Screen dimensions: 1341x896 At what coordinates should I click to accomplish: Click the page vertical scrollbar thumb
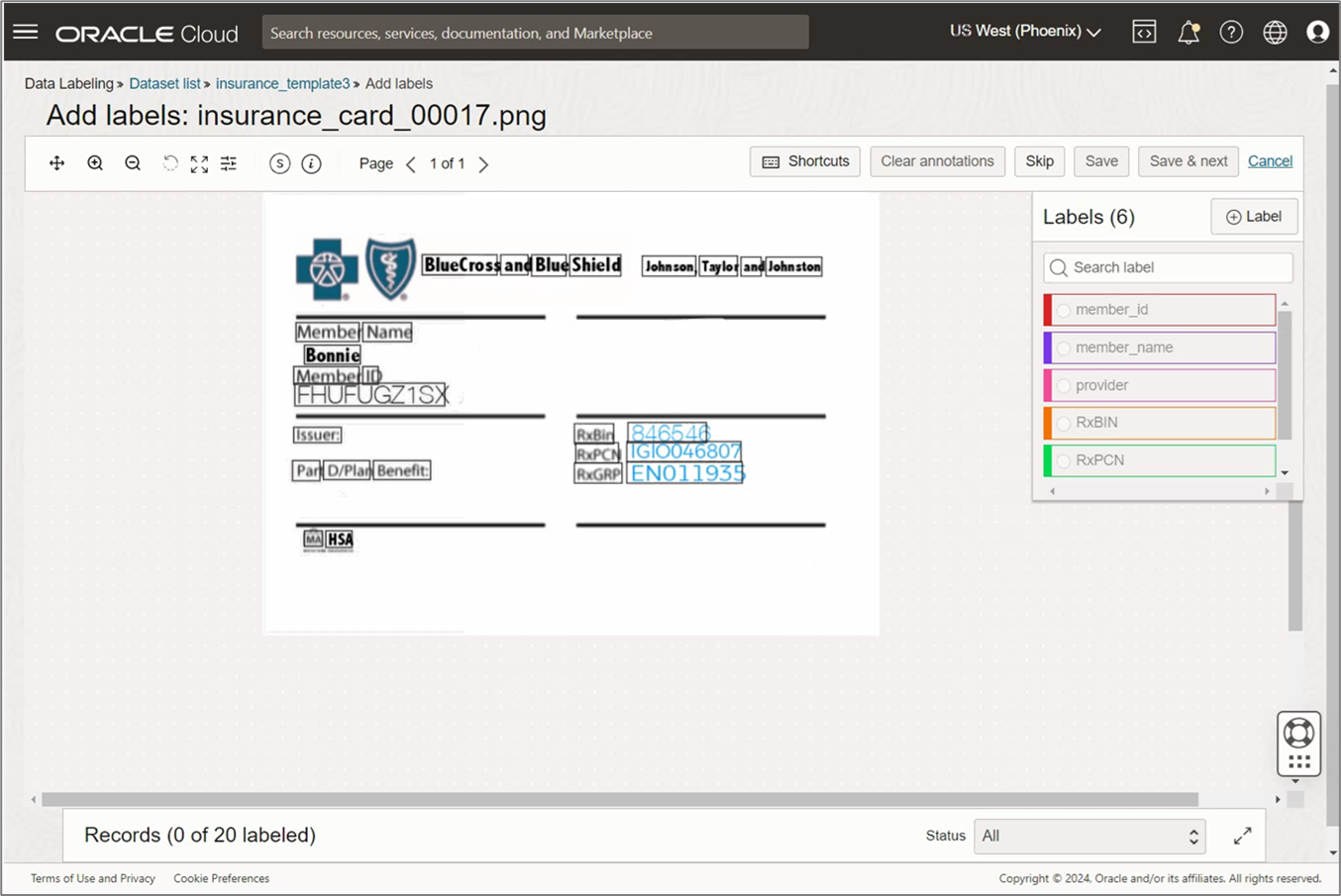[1332, 455]
